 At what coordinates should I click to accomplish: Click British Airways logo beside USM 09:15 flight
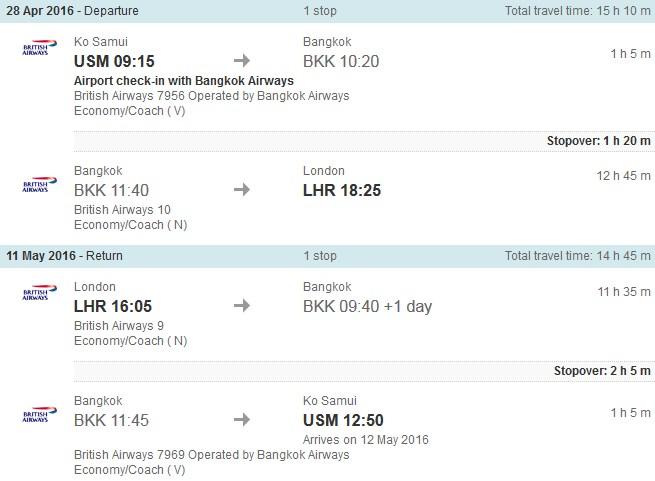point(39,47)
